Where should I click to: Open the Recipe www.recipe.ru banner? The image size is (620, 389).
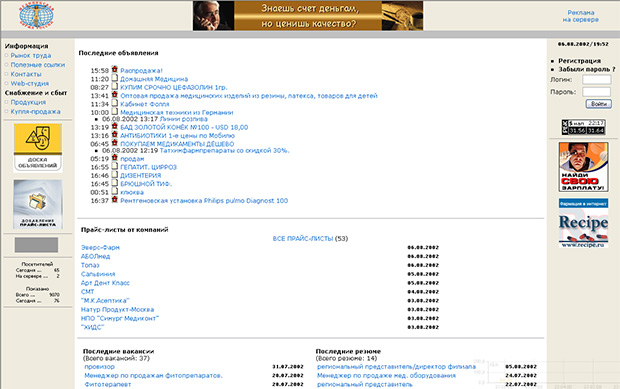[x=583, y=223]
